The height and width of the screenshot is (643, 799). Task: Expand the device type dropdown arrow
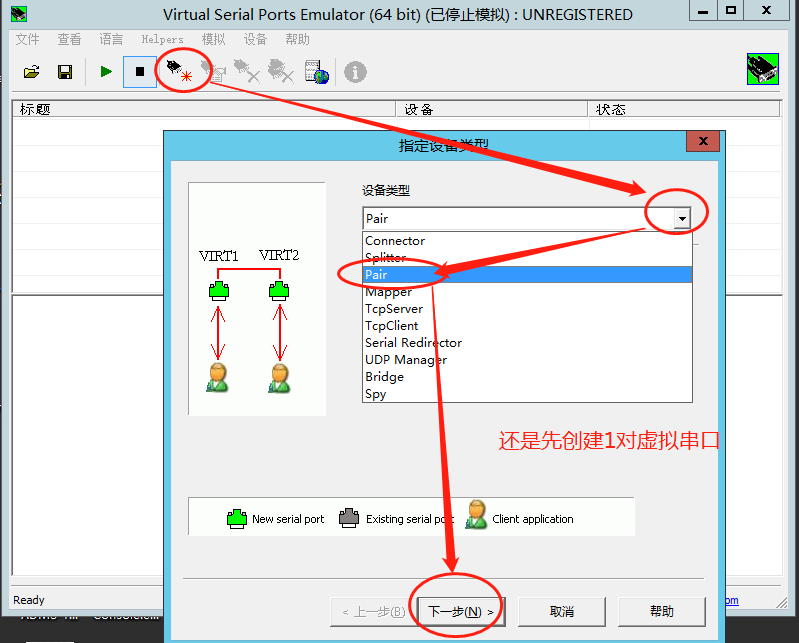point(682,219)
